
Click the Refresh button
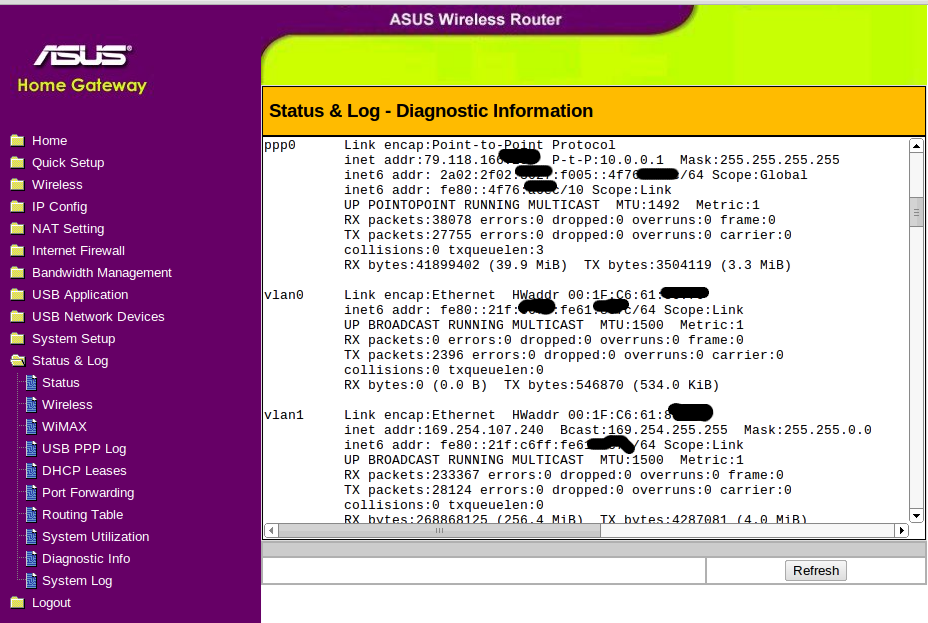point(816,570)
